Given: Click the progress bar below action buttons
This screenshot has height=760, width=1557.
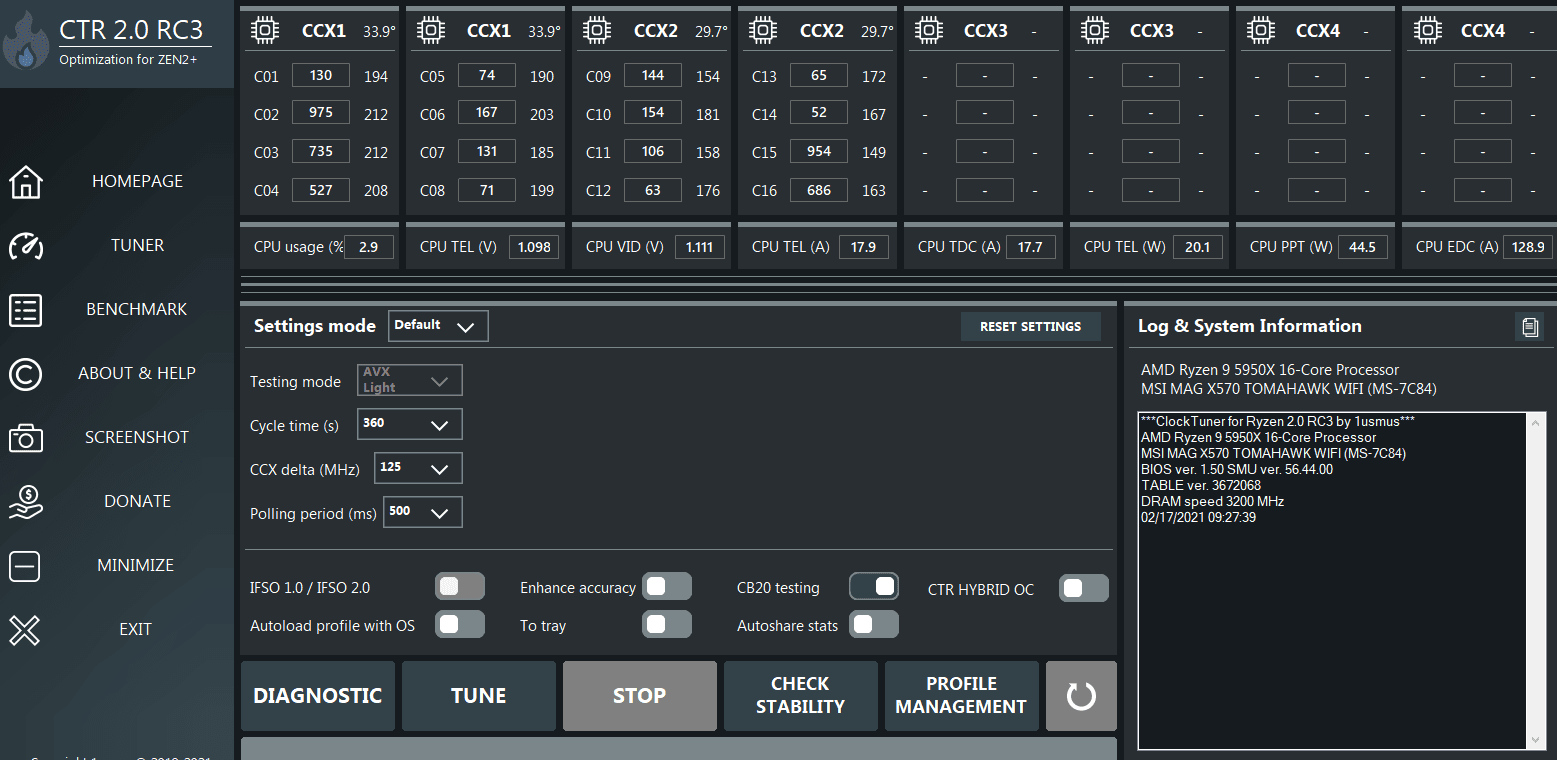Looking at the screenshot, I should coord(679,749).
